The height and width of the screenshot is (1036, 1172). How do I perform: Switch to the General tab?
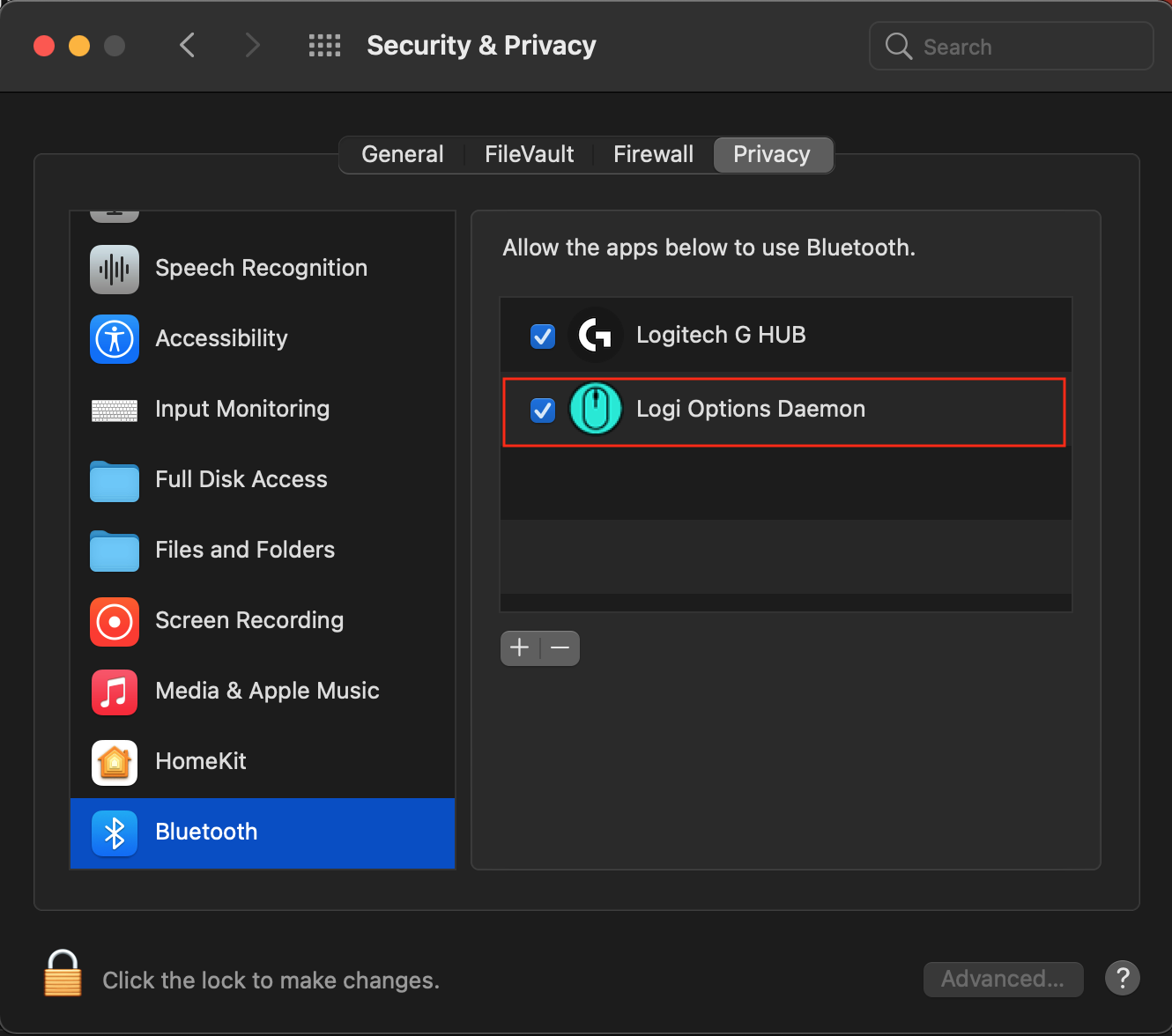[403, 155]
